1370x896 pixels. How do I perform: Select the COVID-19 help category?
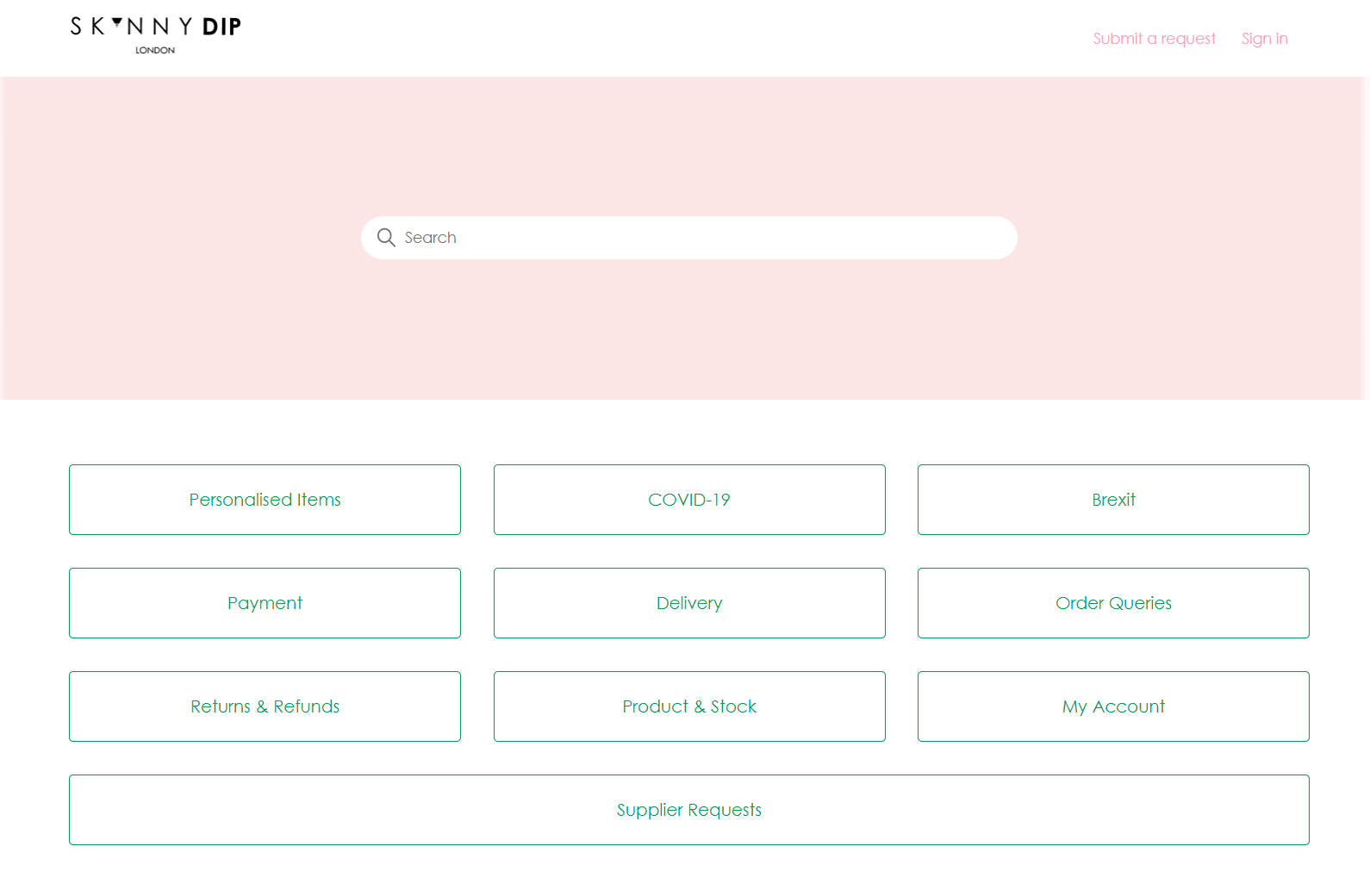pos(689,500)
